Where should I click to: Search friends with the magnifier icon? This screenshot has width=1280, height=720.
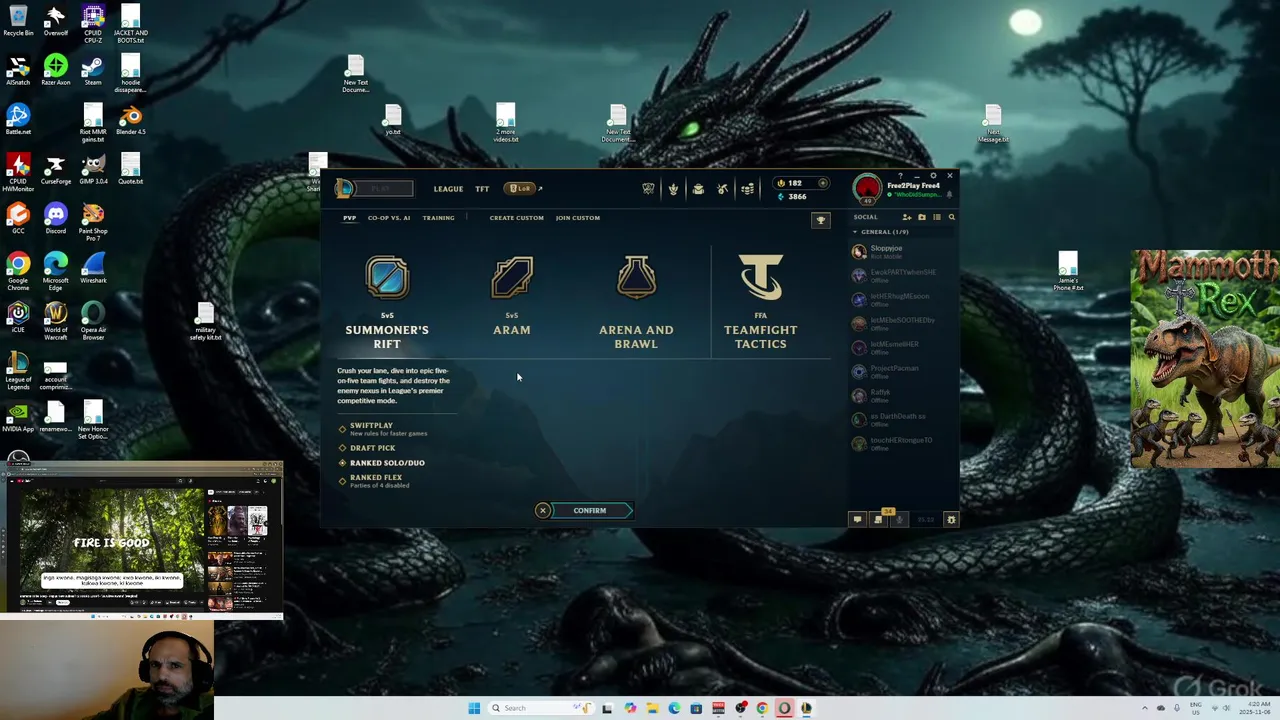pyautogui.click(x=951, y=217)
